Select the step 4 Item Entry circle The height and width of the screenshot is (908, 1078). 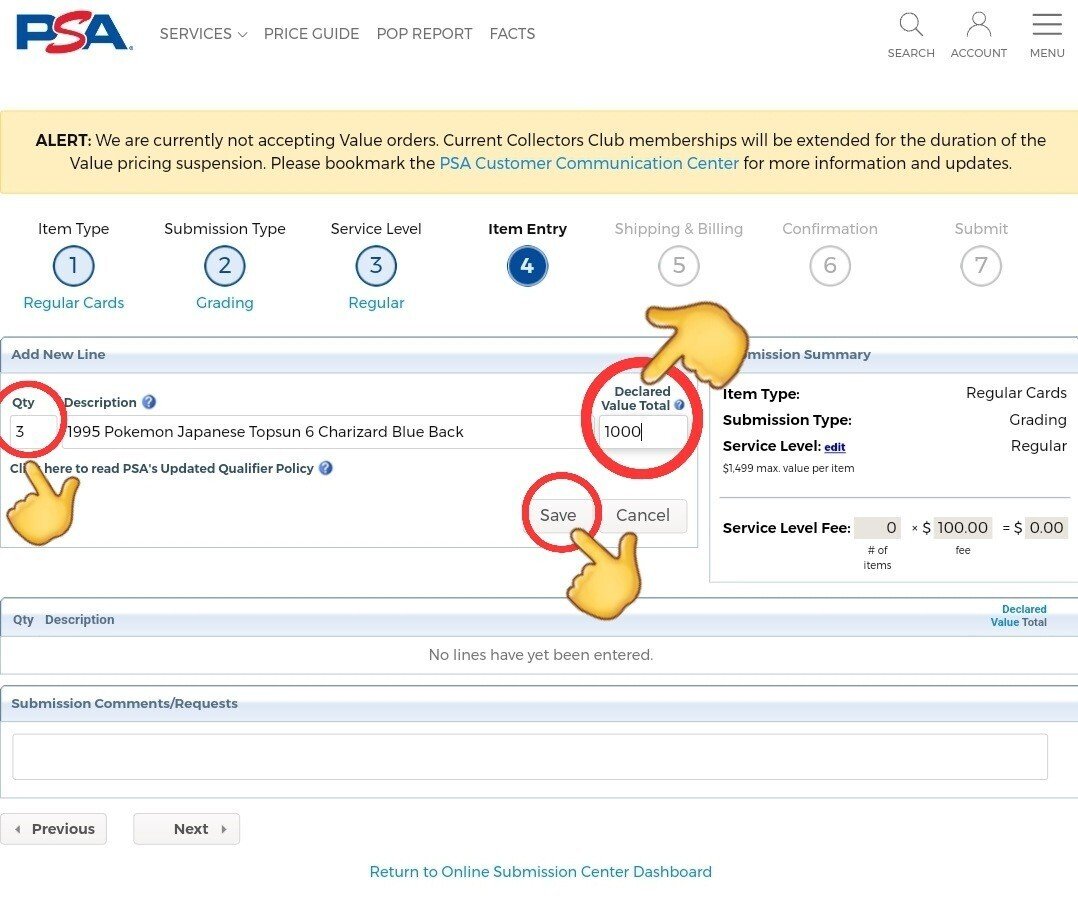click(527, 266)
